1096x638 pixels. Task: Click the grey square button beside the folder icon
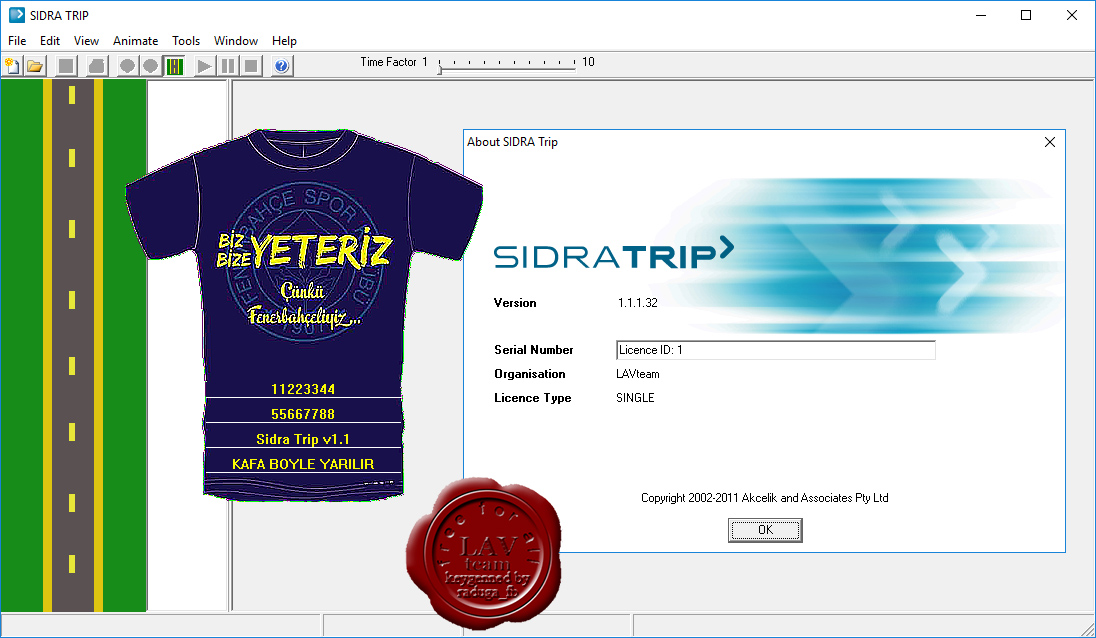66,66
